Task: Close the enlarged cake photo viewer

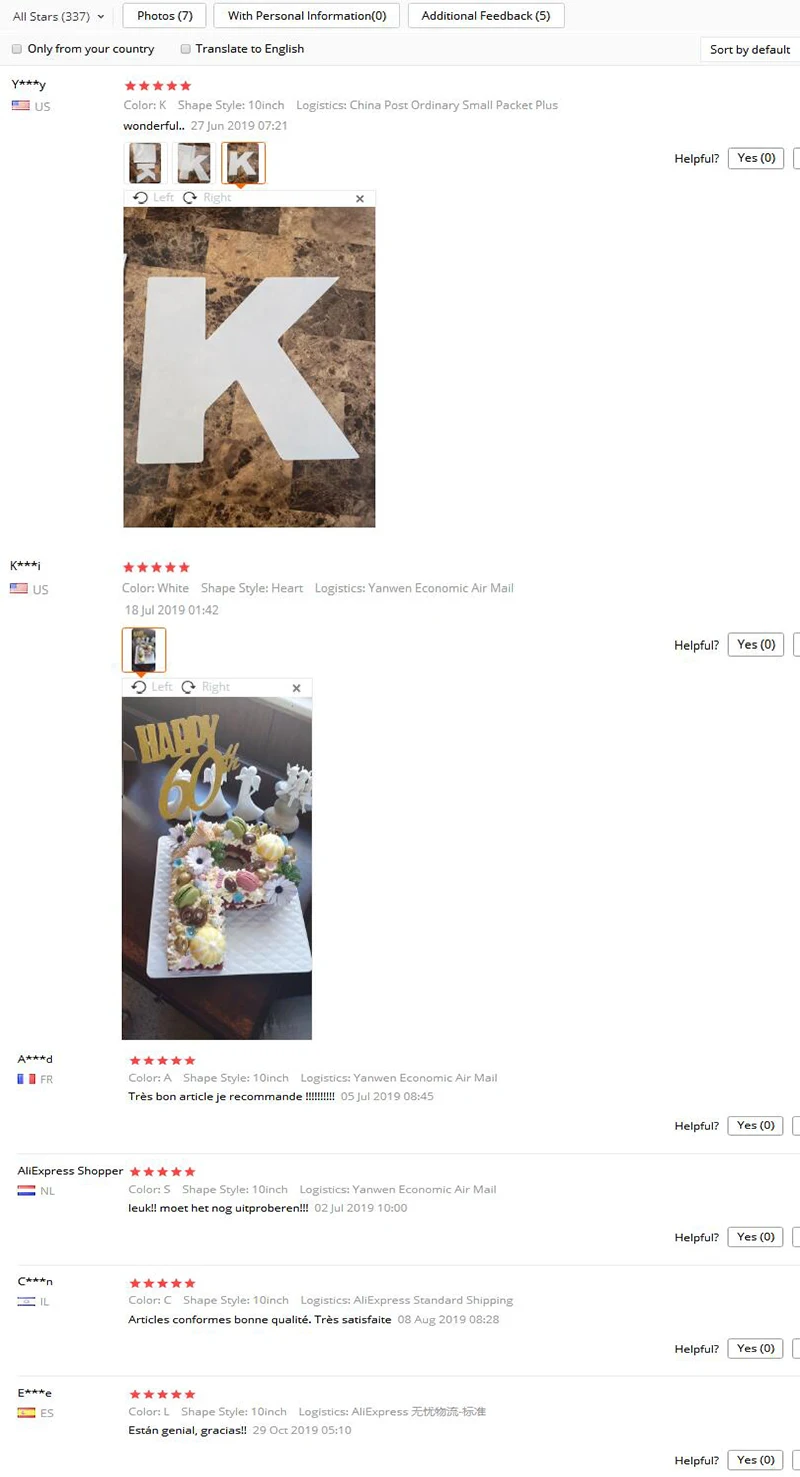Action: pos(296,688)
